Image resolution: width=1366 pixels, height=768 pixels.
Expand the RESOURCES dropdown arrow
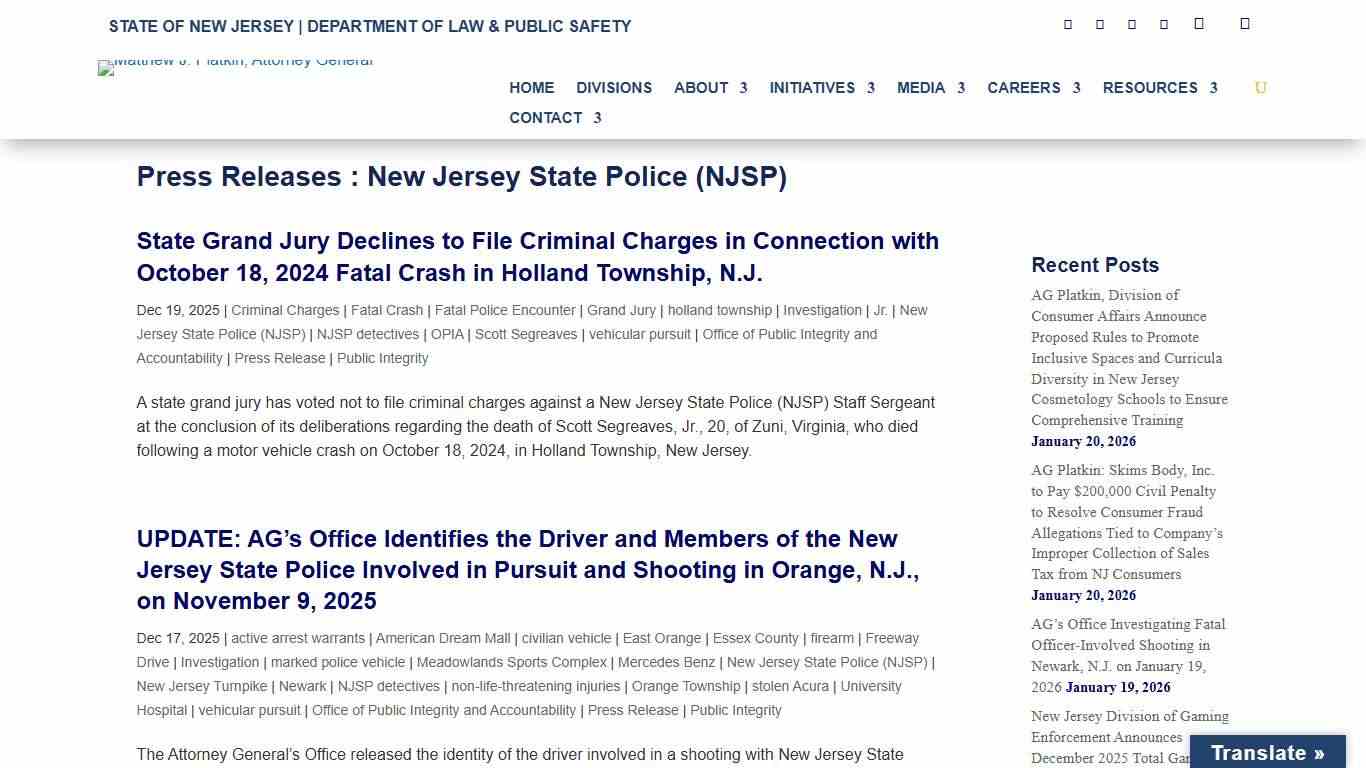point(1214,88)
